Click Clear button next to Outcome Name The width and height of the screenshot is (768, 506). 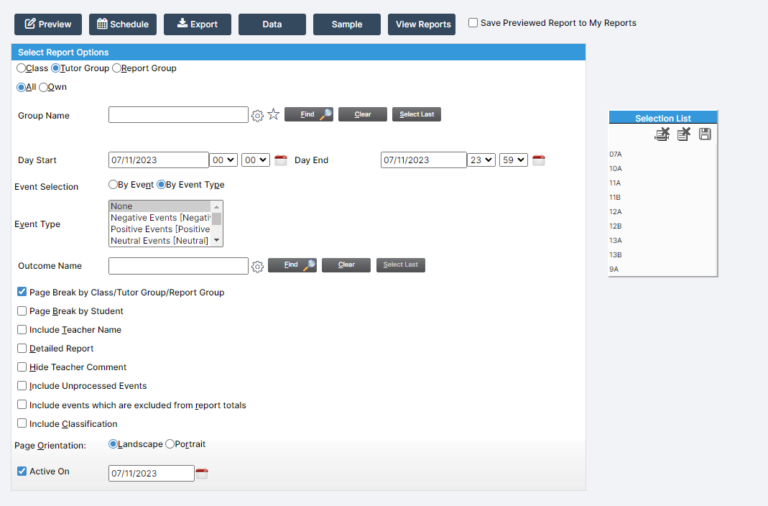pos(346,265)
